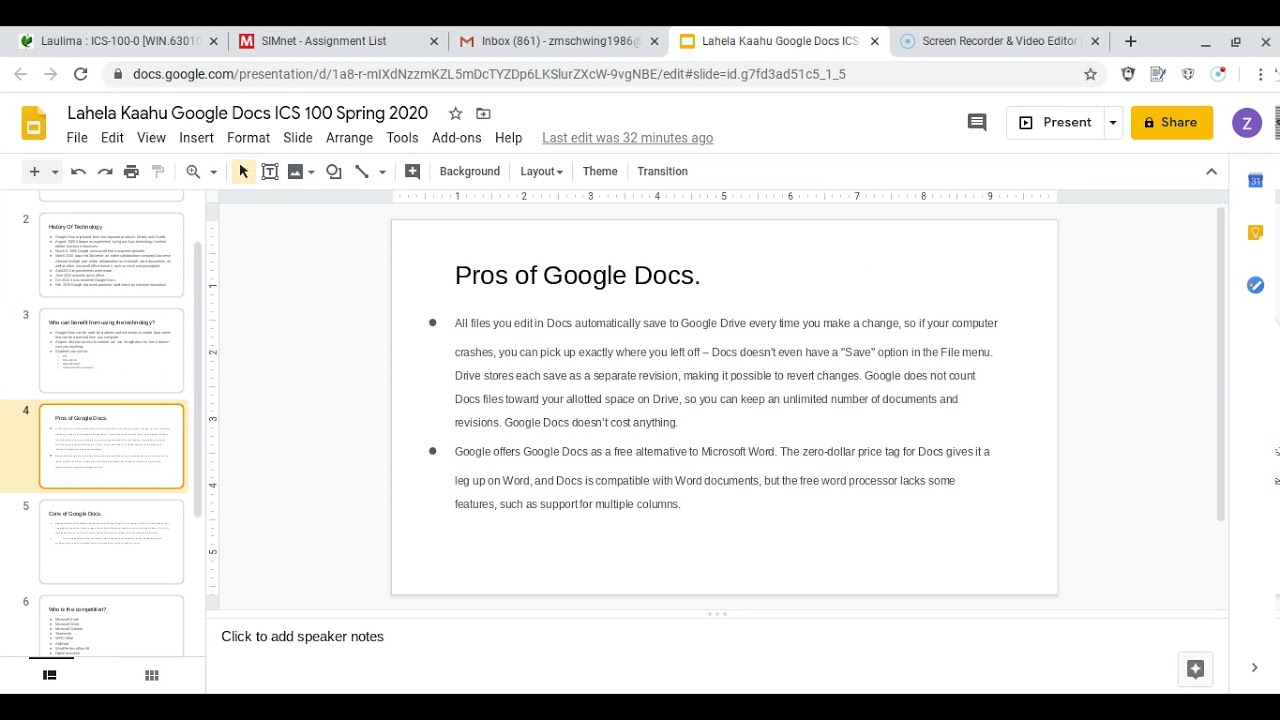The height and width of the screenshot is (720, 1280).
Task: Click 'Last edit was 32 minutes ago' link
Action: [x=627, y=138]
